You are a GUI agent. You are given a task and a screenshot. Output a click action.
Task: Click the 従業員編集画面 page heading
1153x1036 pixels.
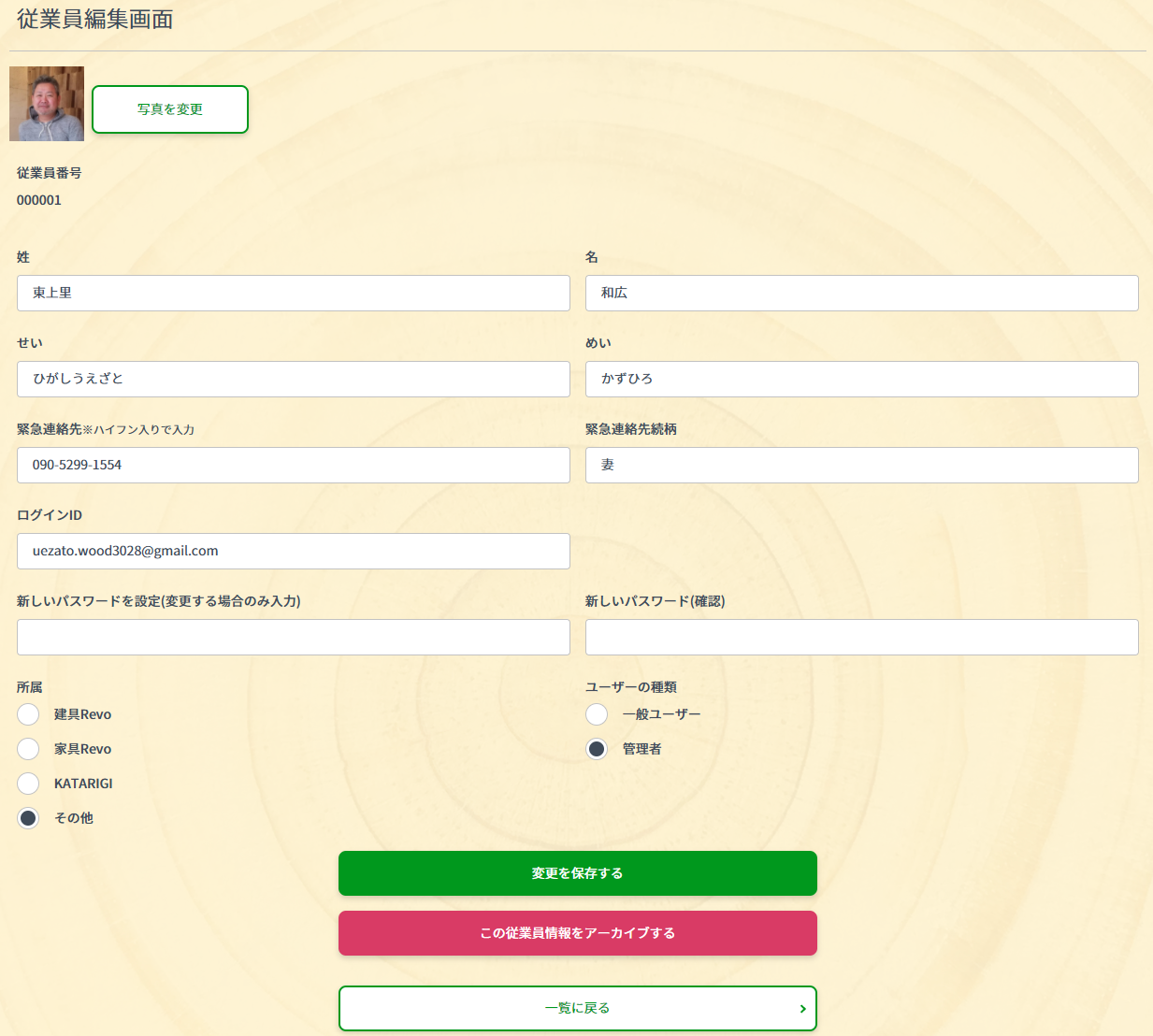pos(95,19)
